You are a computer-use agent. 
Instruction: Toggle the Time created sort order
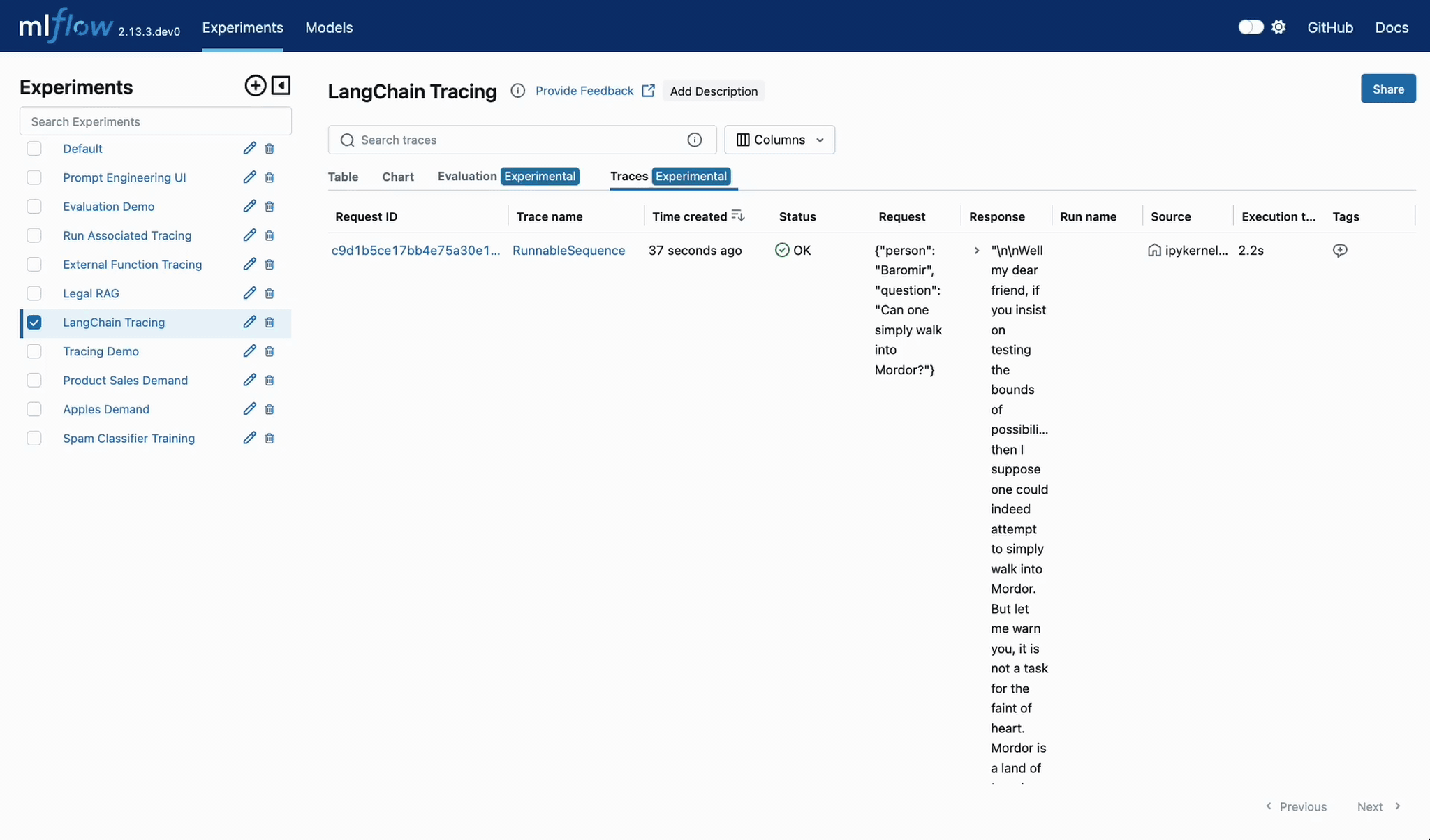point(739,216)
